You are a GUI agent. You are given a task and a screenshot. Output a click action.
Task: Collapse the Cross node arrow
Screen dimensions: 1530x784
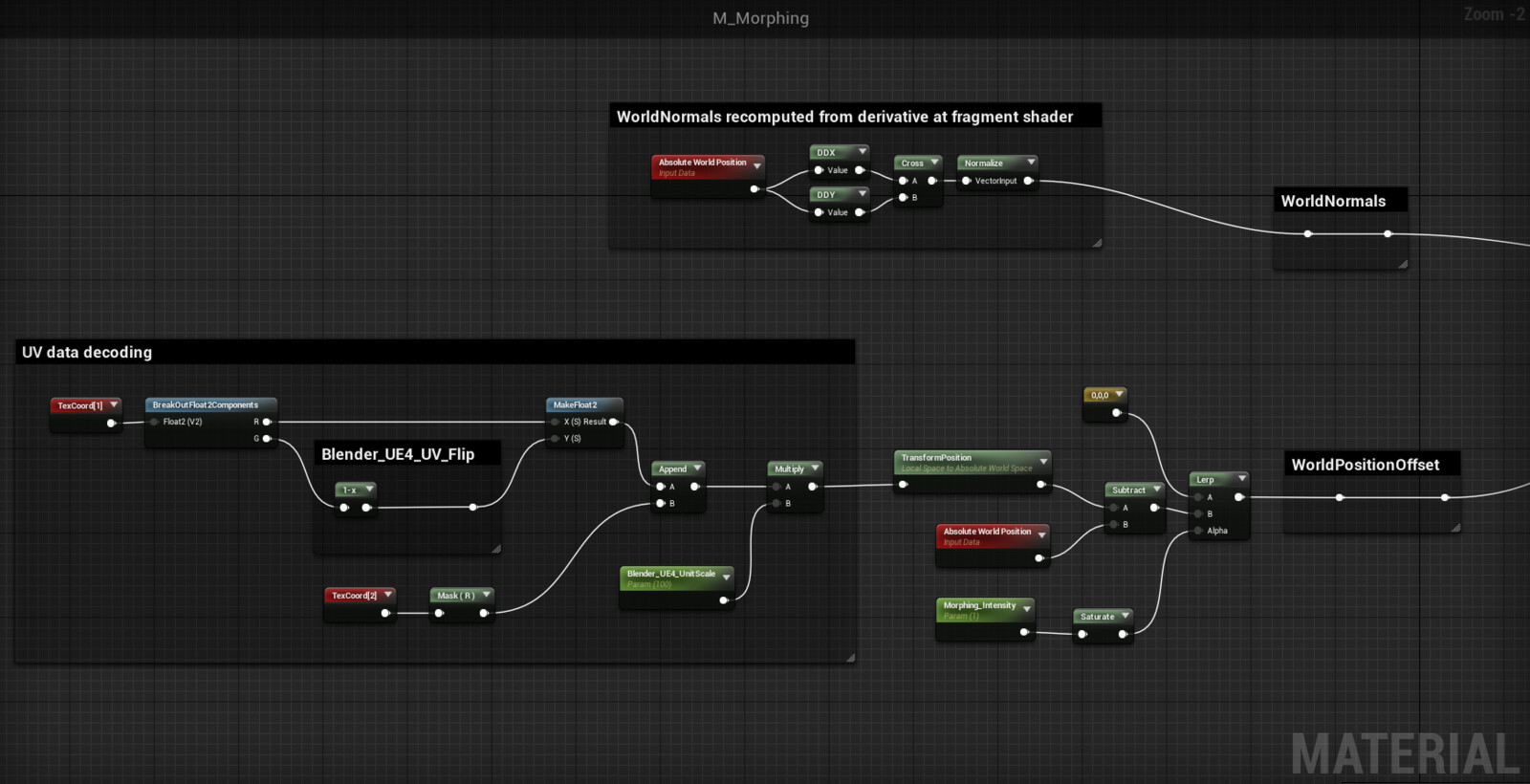click(934, 162)
